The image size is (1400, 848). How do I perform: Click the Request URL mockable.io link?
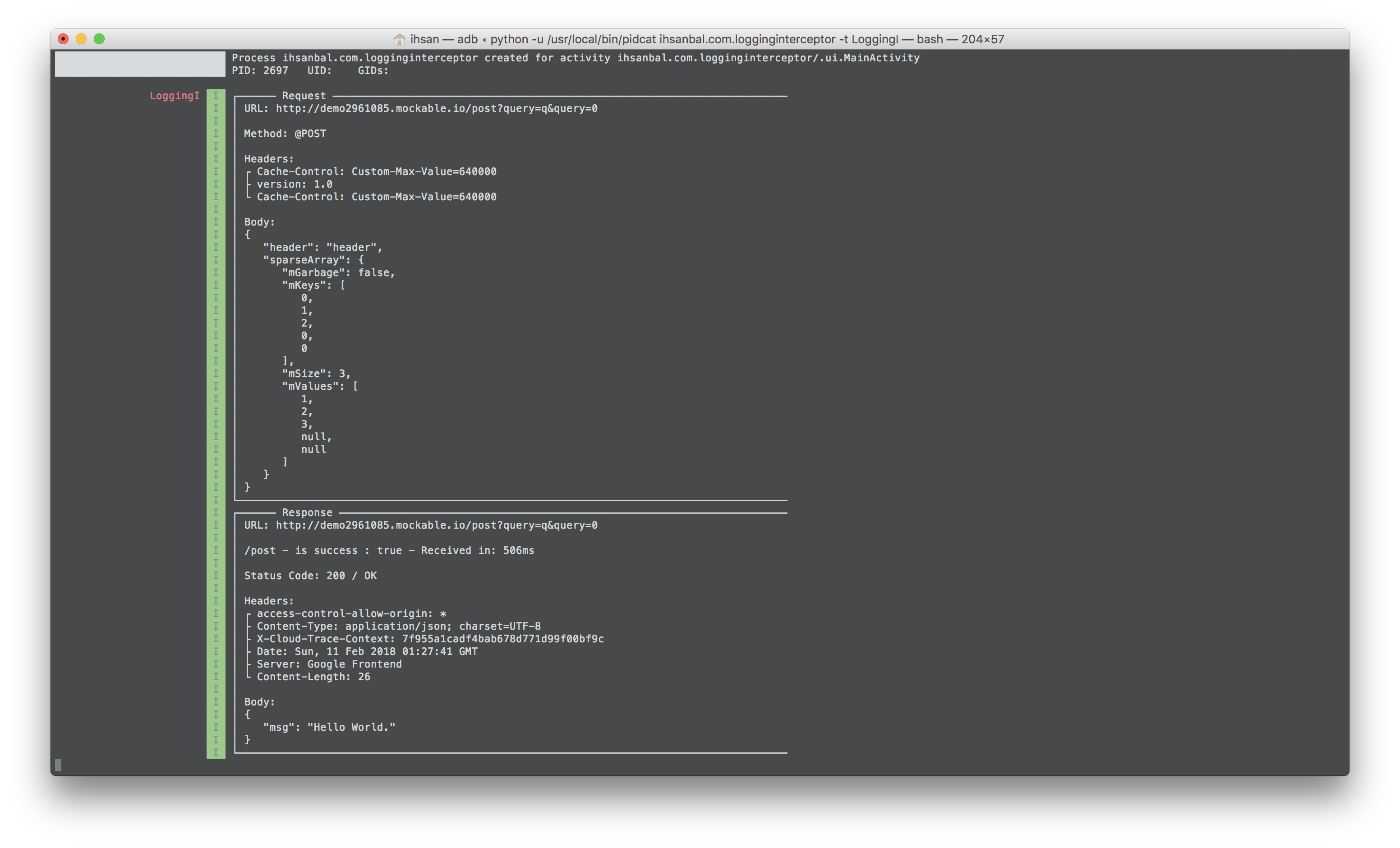click(436, 109)
